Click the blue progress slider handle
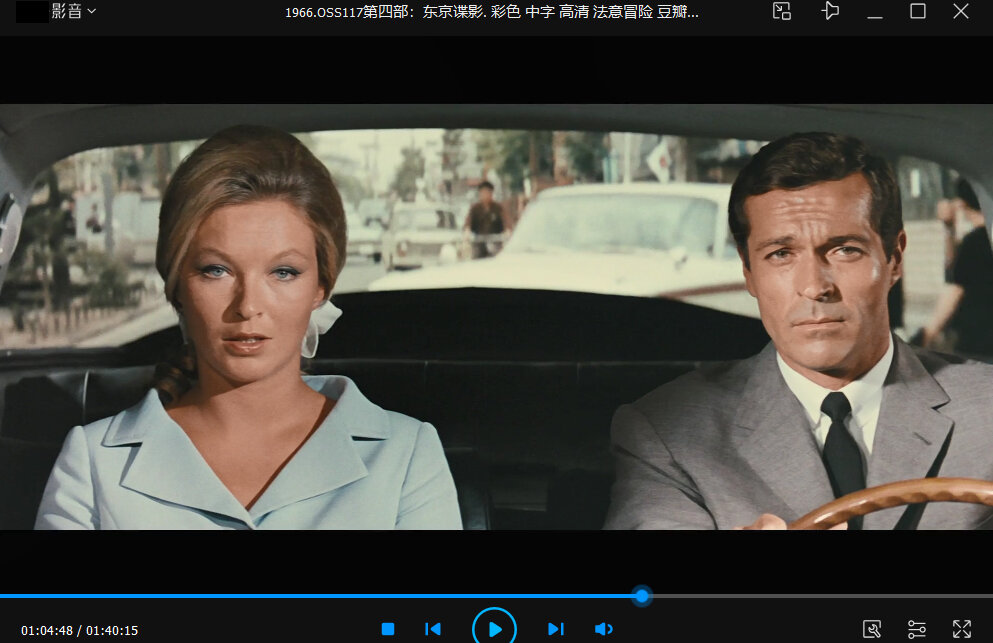 coord(642,595)
